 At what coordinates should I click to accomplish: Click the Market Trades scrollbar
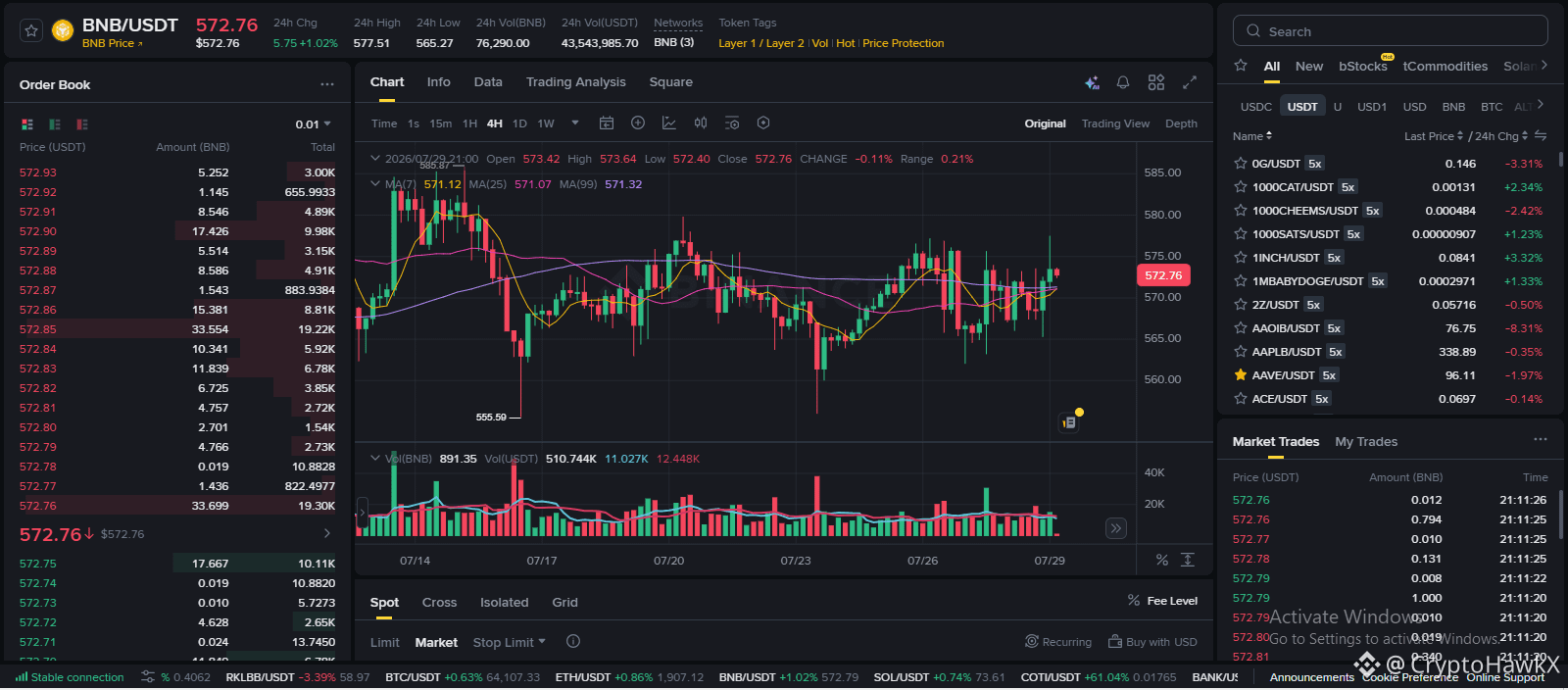pyautogui.click(x=1560, y=515)
